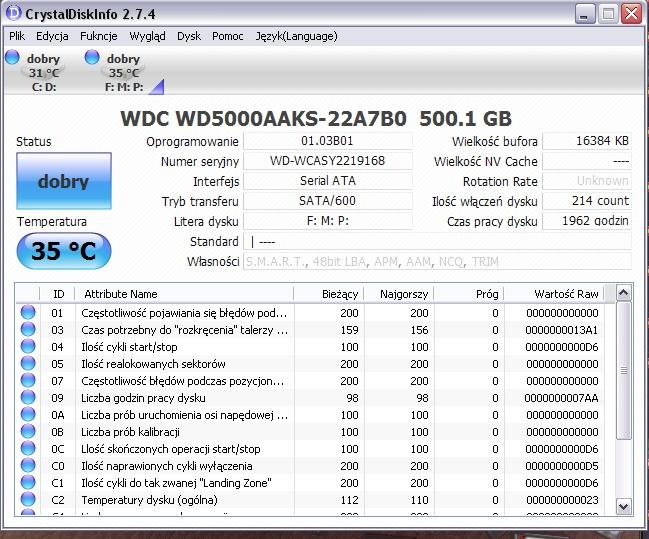Viewport: 649px width, 539px height.
Task: Click the status icon for attribute 03
Action: (x=28, y=330)
